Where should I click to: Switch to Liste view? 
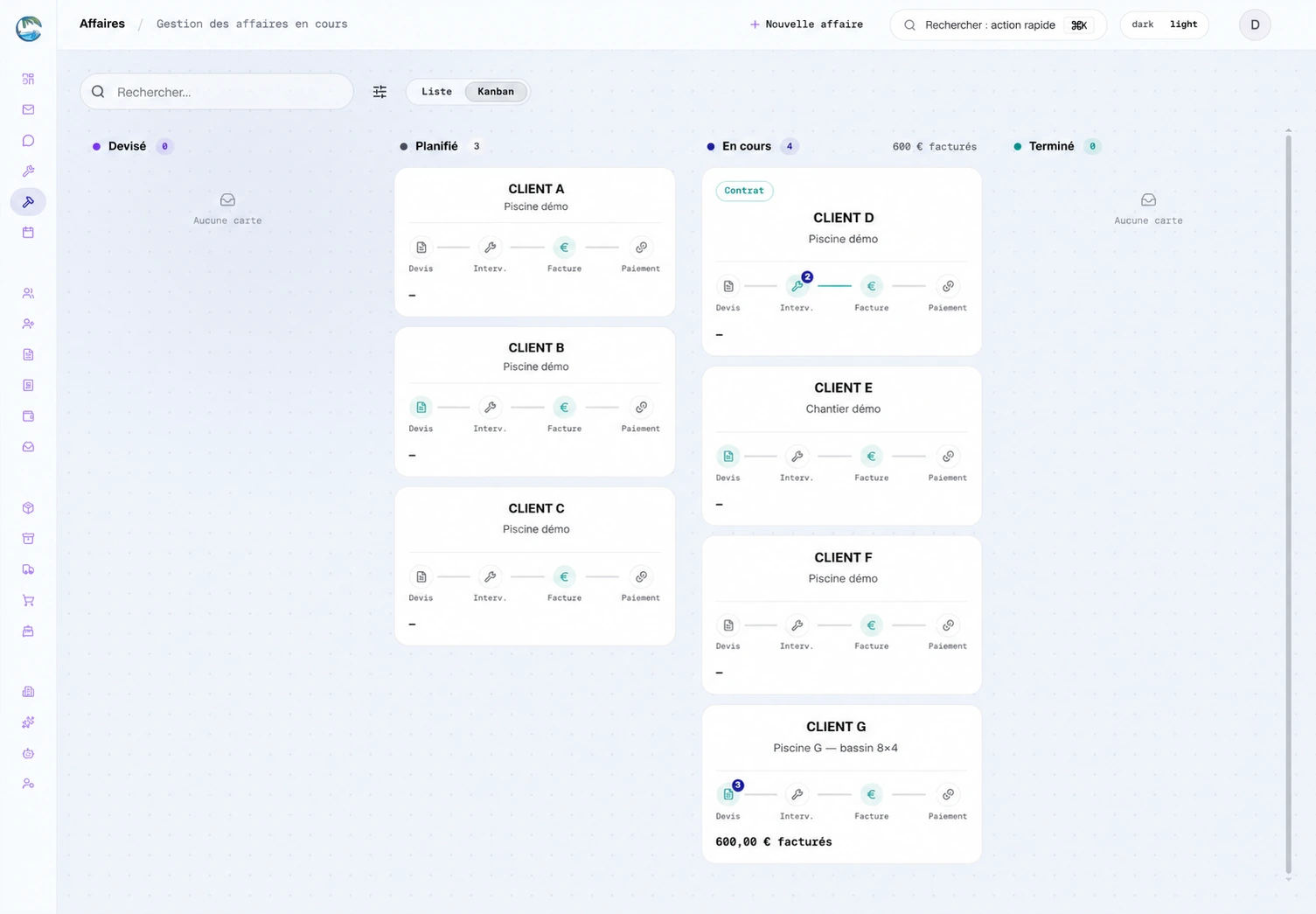coord(436,92)
